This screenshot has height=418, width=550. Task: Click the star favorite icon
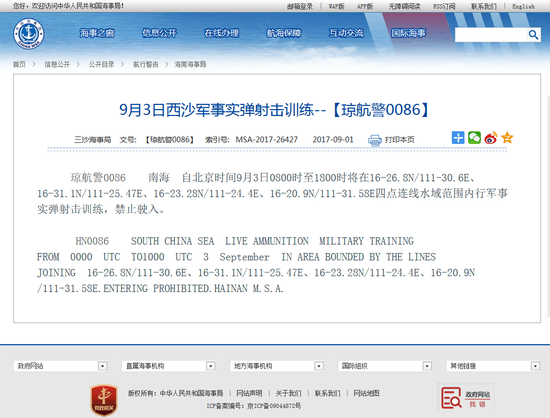(507, 138)
